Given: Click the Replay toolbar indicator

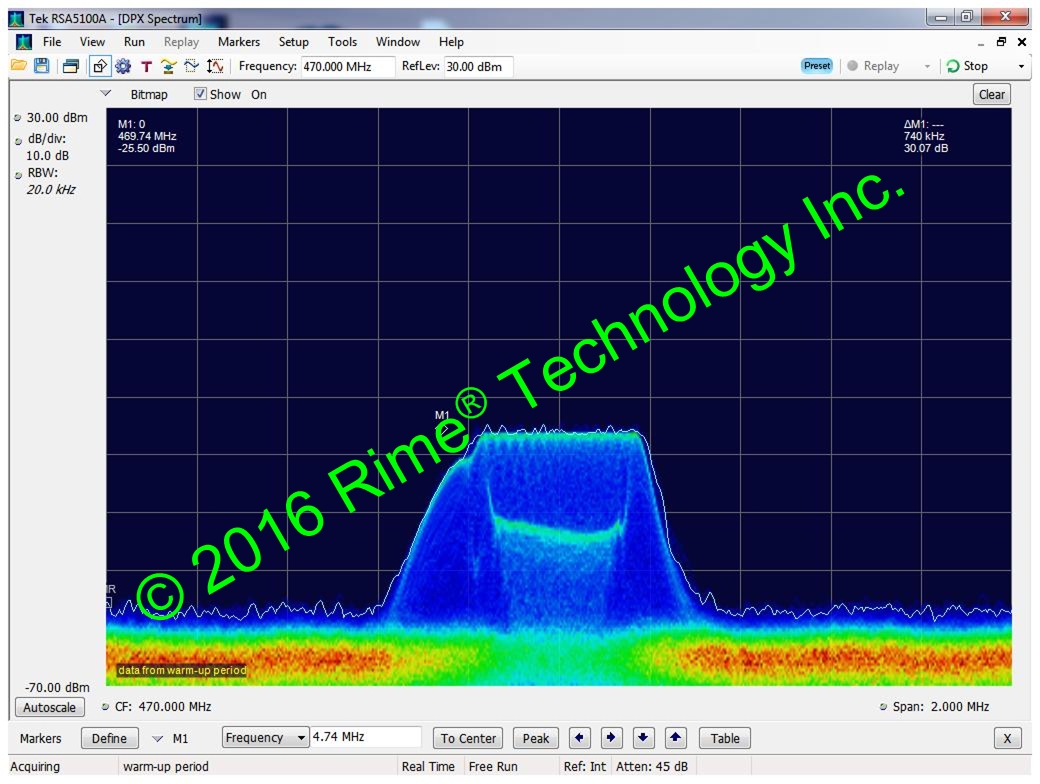Looking at the screenshot, I should coord(873,66).
